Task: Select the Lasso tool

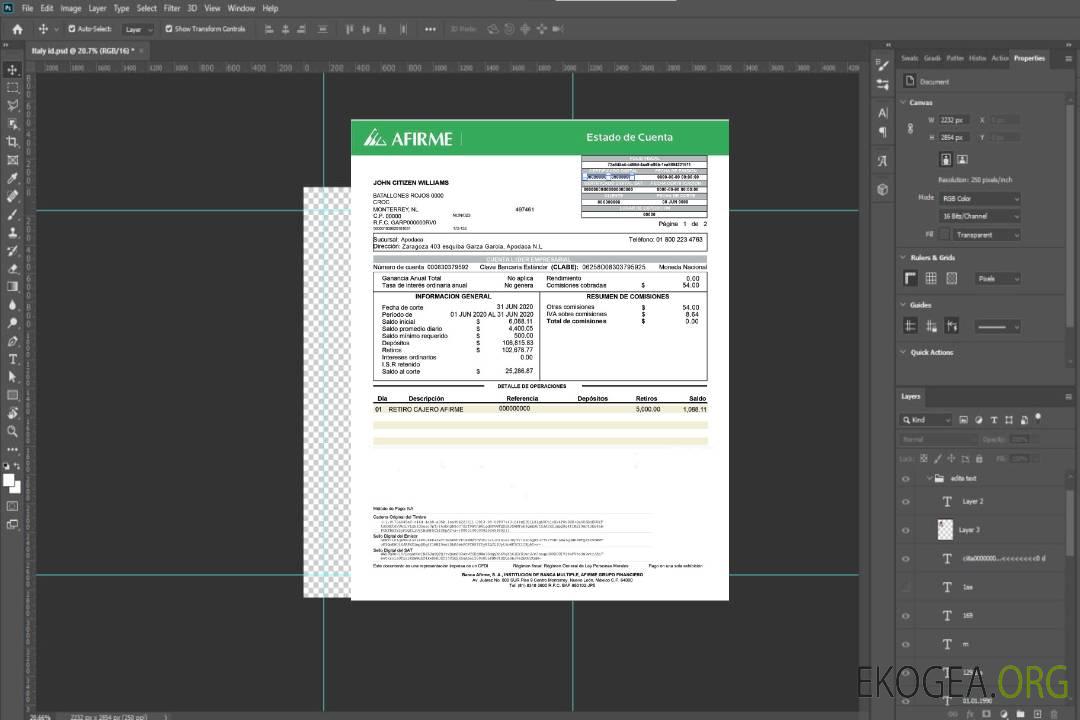Action: (12, 105)
